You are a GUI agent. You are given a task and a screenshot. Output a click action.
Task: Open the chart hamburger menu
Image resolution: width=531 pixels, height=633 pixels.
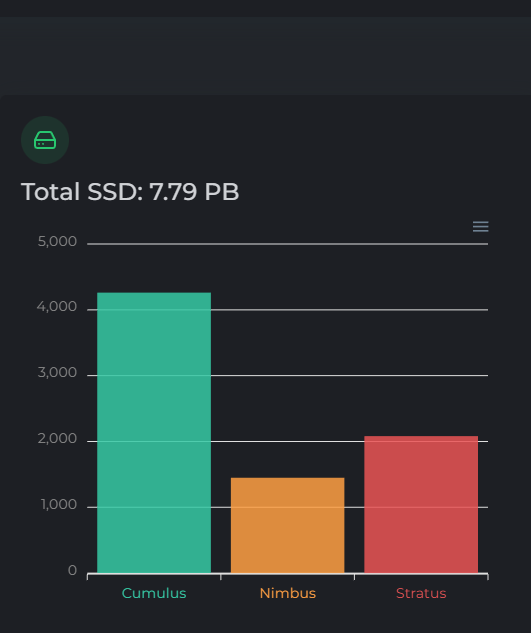[x=481, y=226]
